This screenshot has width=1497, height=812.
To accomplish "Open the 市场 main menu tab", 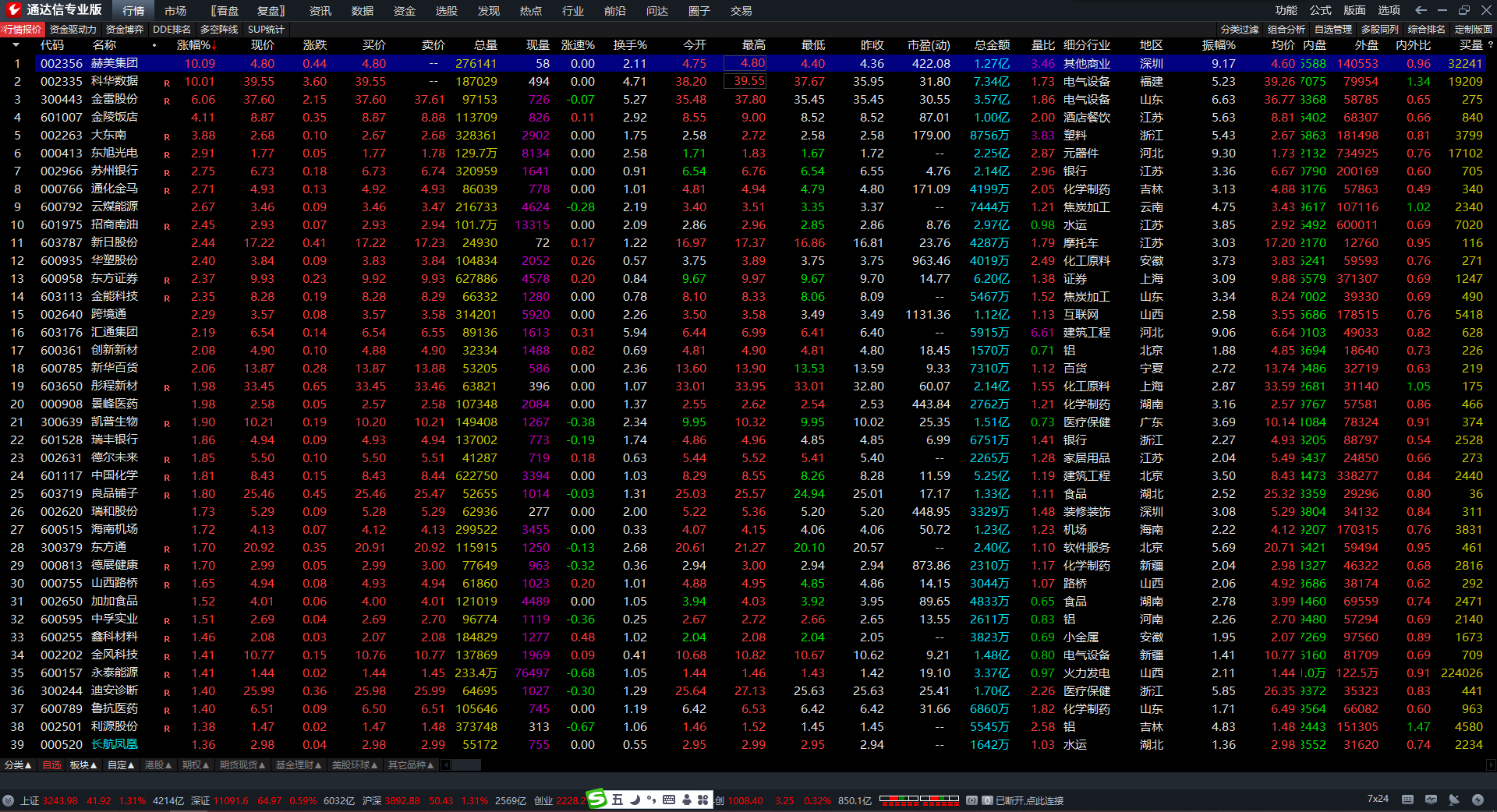I will pyautogui.click(x=175, y=11).
